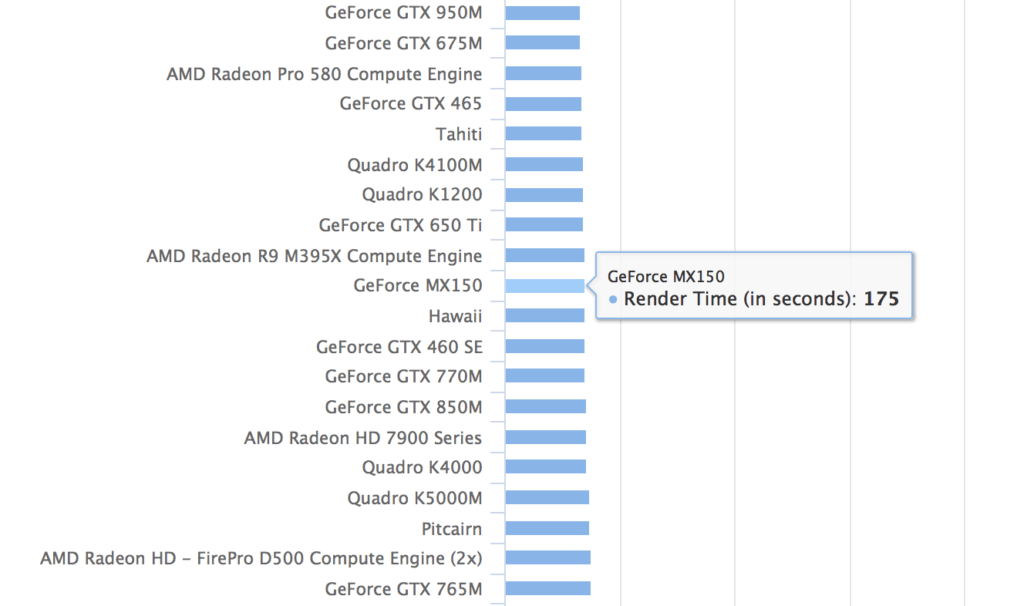Click the Tahiti render time bar
The width and height of the screenshot is (1024, 606).
point(543,134)
